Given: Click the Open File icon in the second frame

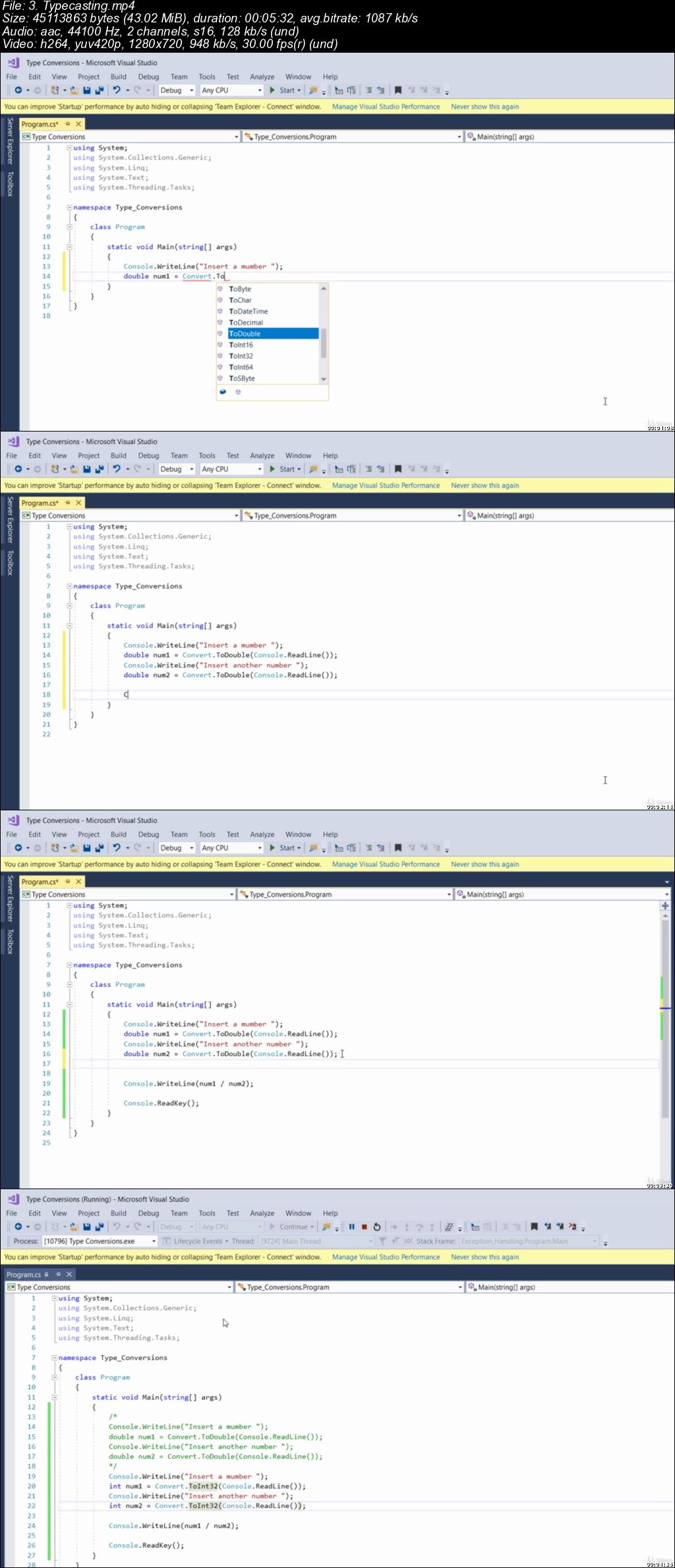Looking at the screenshot, I should [74, 469].
